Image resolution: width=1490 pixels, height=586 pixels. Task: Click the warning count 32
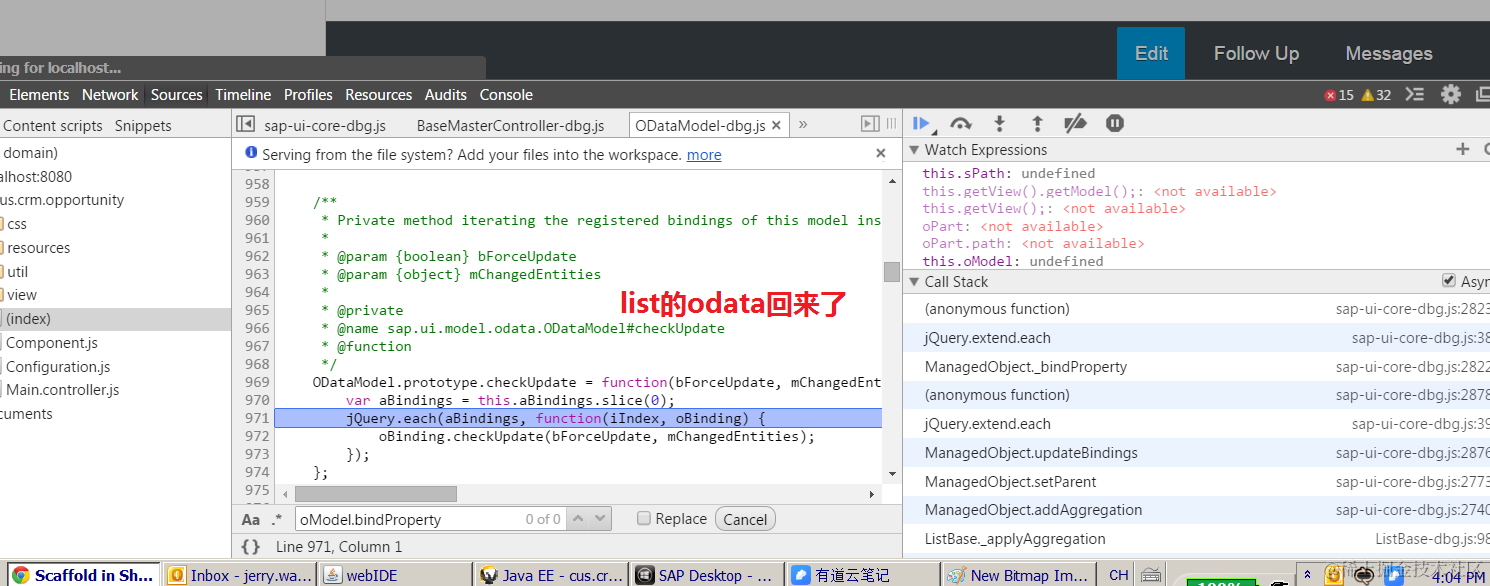pyautogui.click(x=1375, y=95)
